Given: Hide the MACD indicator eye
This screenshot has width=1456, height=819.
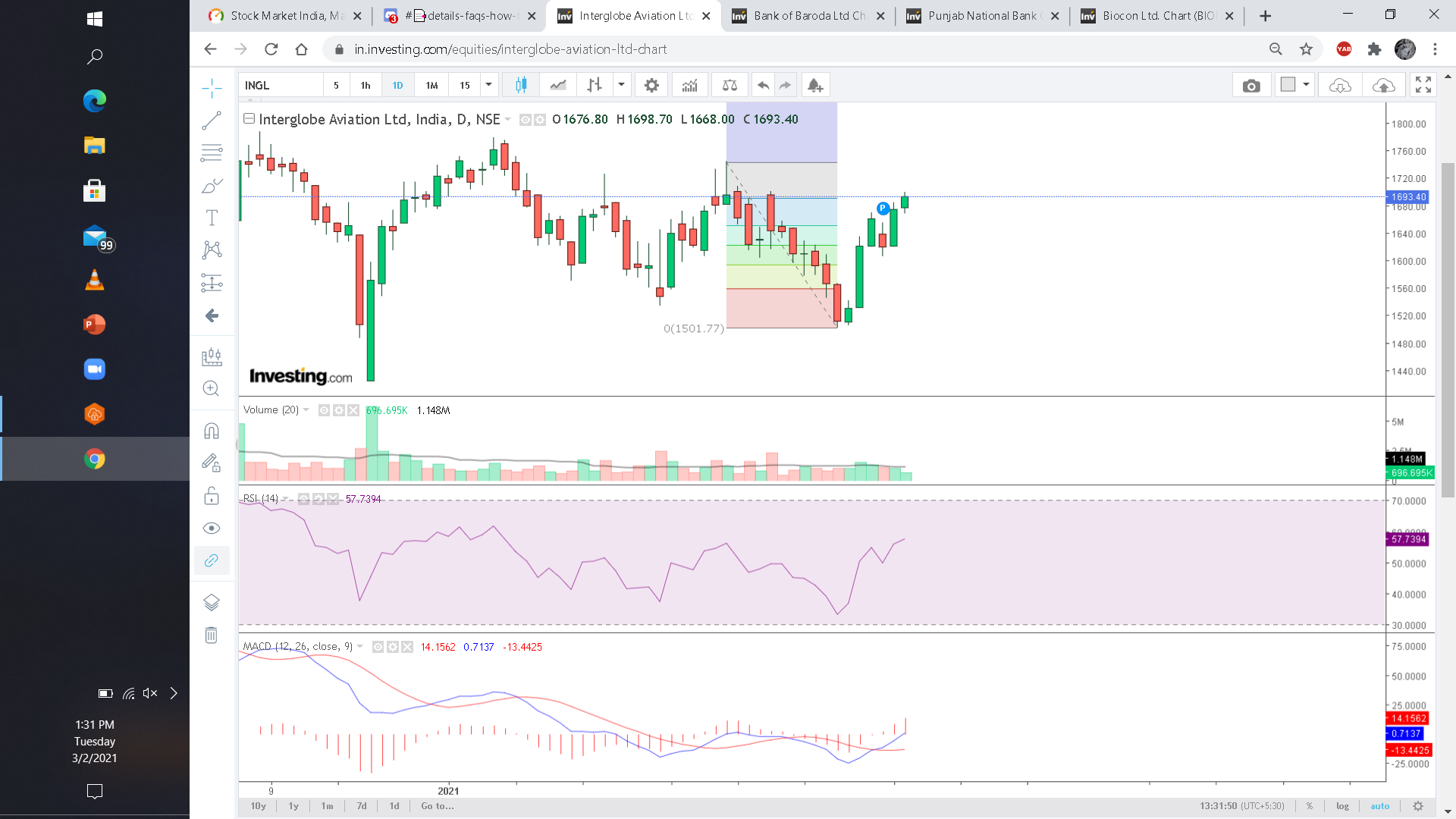Looking at the screenshot, I should [378, 647].
